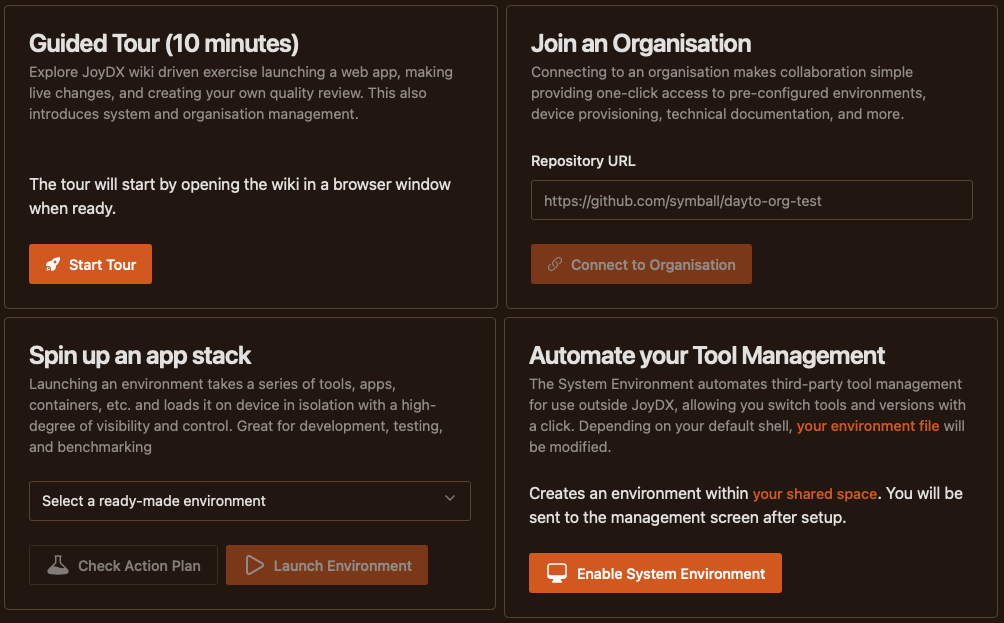
Task: Click the chain link icon beside Connect
Action: pos(555,265)
